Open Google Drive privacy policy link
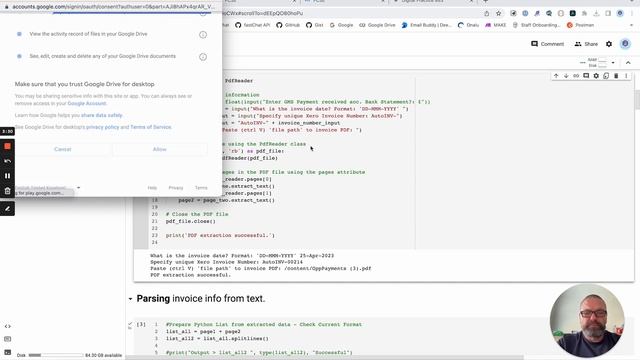 [102, 127]
